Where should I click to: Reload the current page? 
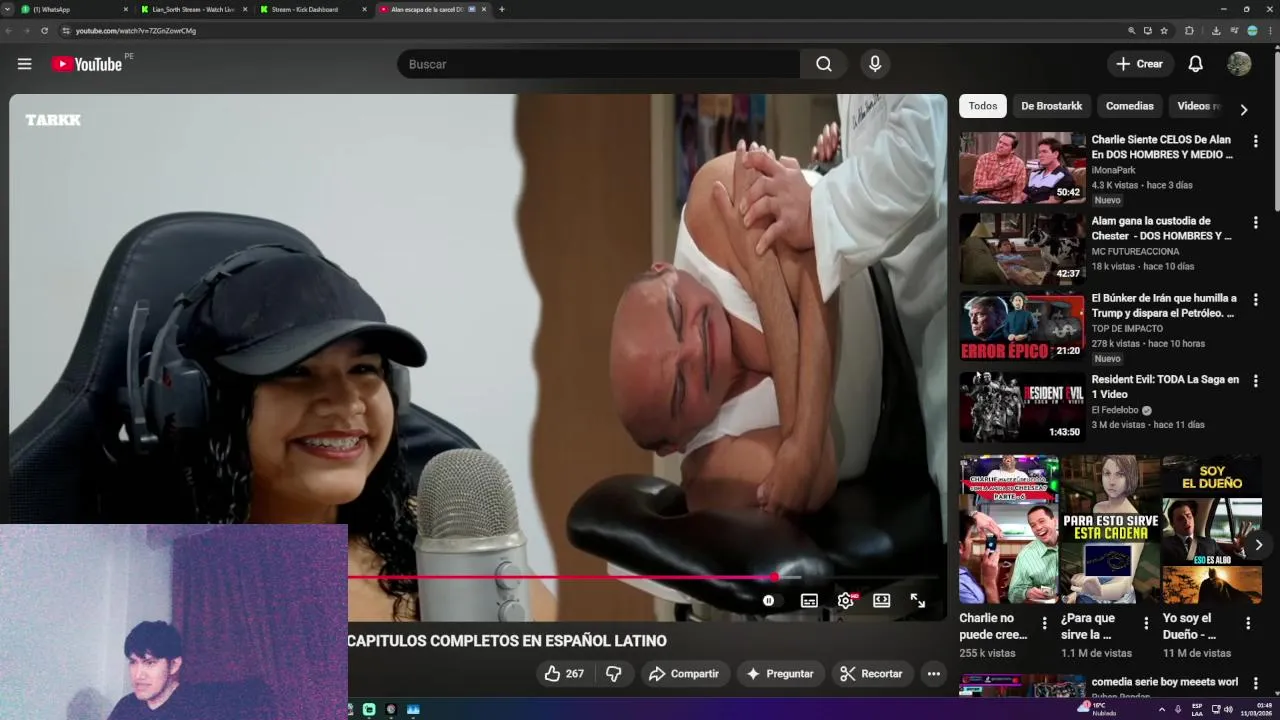pos(44,31)
